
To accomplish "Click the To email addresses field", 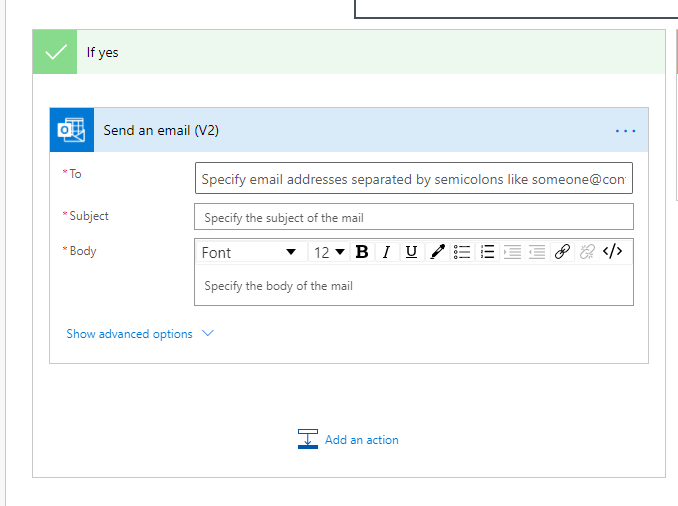I will pos(414,178).
